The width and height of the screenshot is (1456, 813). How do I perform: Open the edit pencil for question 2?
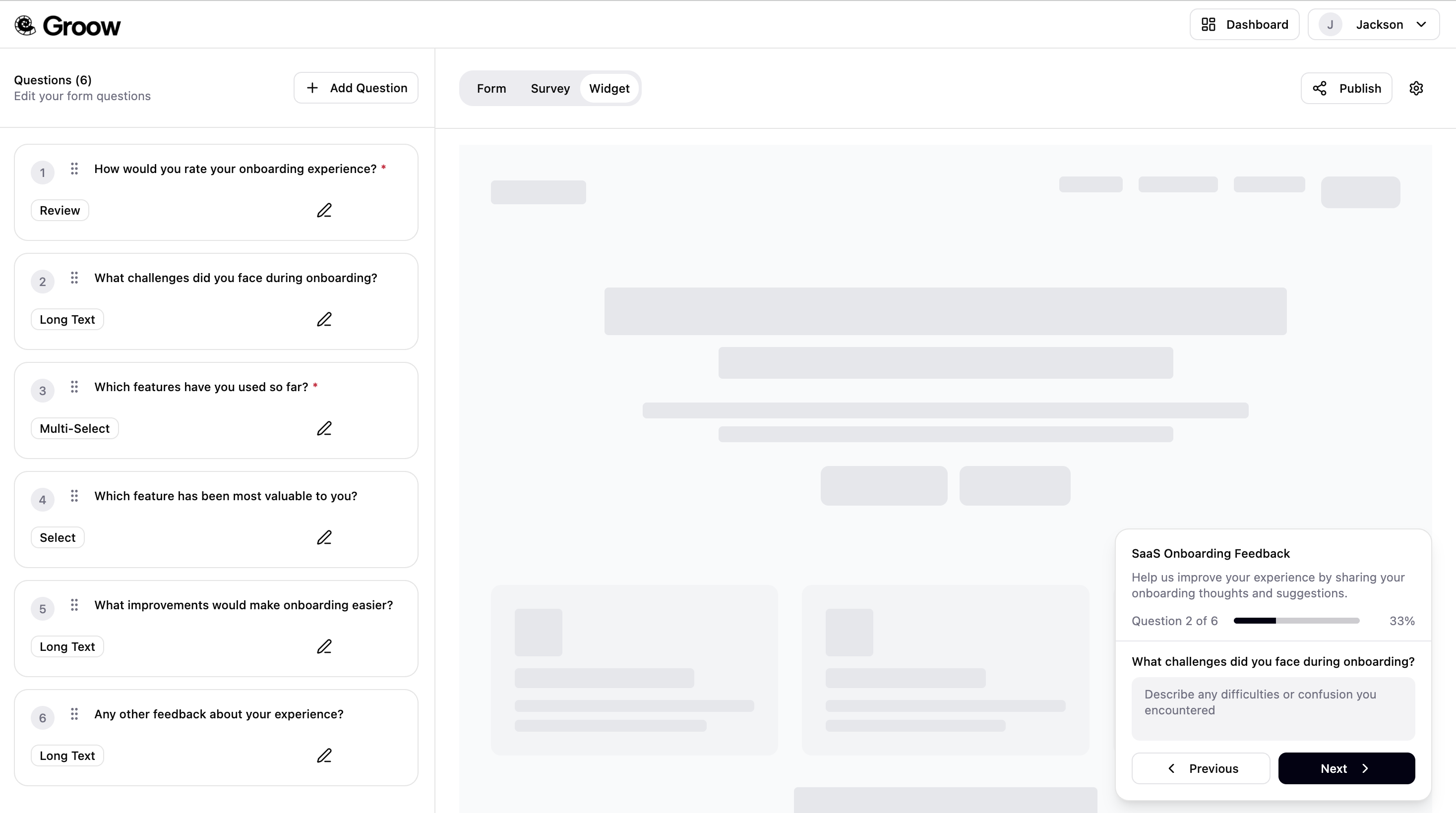click(x=325, y=319)
